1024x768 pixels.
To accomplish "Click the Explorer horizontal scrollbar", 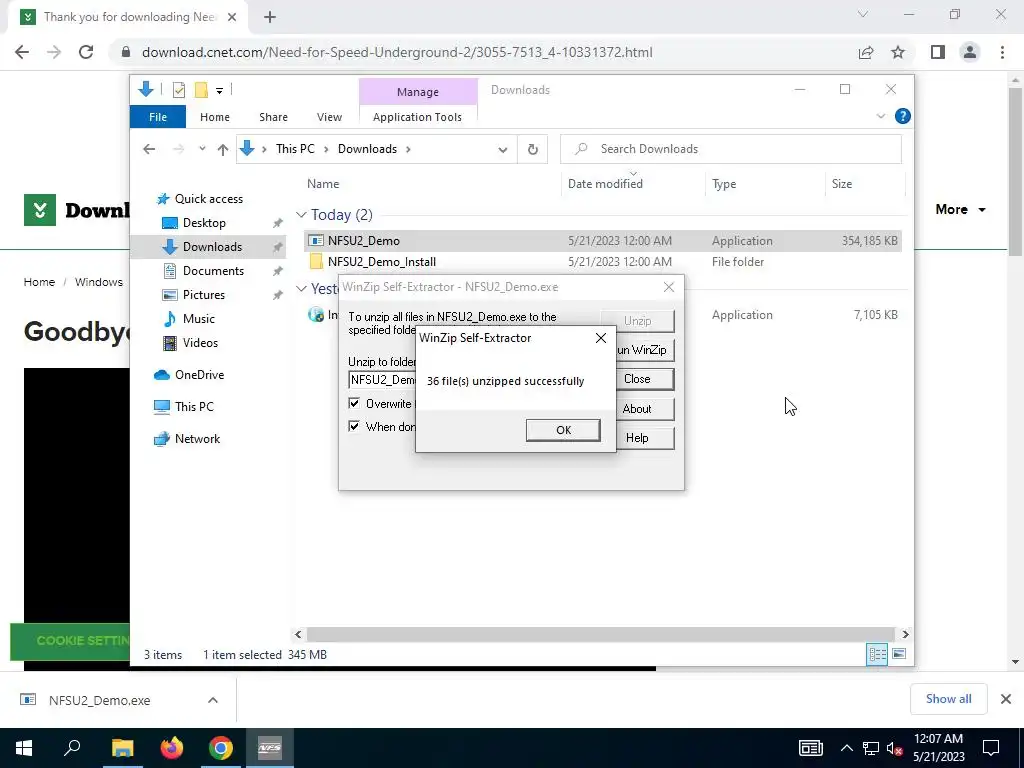I will tap(600, 634).
